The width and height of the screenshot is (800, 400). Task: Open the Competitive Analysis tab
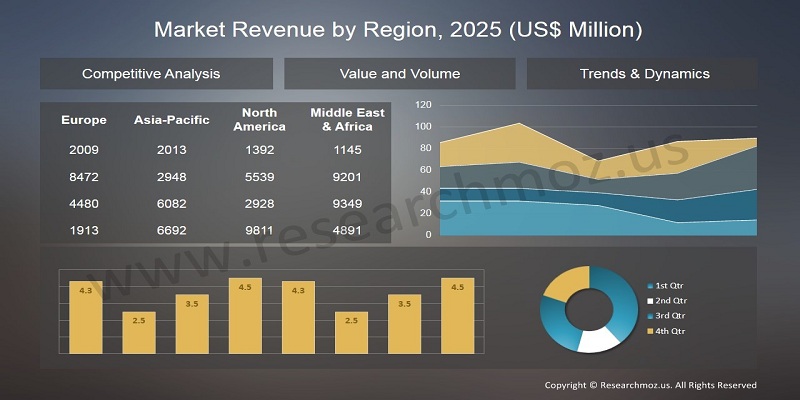click(x=151, y=73)
